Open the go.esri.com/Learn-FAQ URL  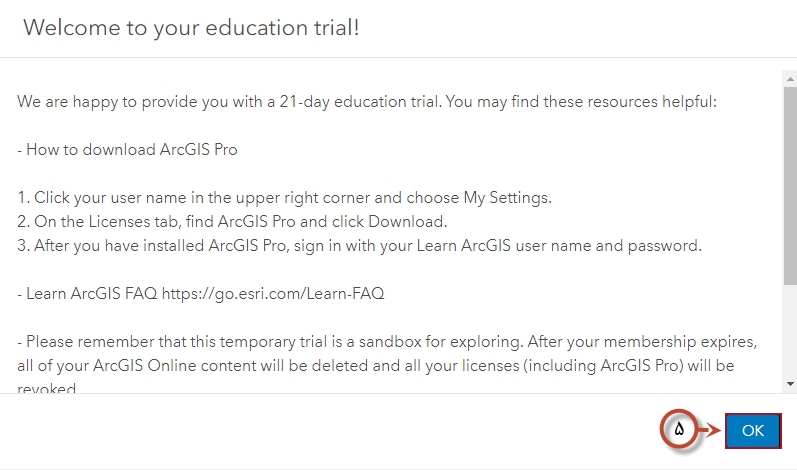[273, 294]
